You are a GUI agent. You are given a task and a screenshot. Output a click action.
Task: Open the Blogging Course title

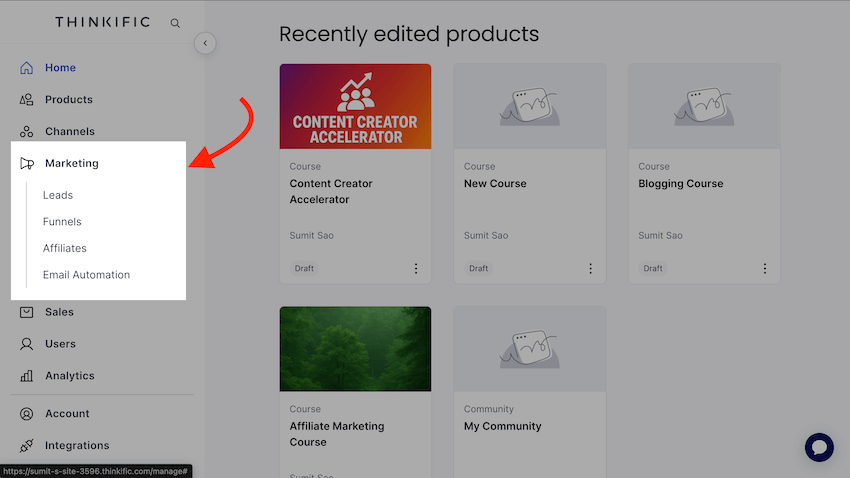[681, 184]
